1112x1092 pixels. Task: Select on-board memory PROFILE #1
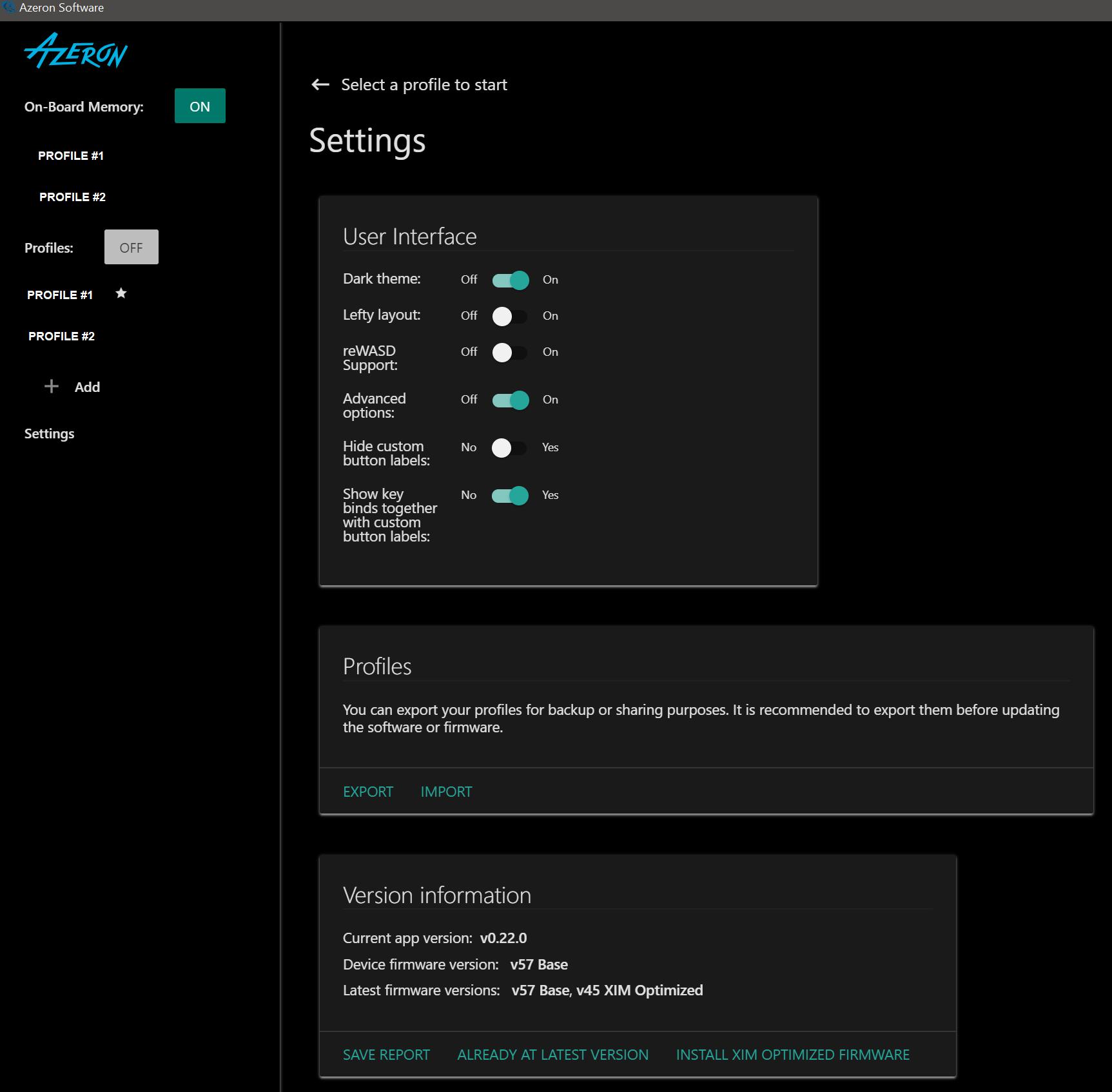pyautogui.click(x=71, y=155)
